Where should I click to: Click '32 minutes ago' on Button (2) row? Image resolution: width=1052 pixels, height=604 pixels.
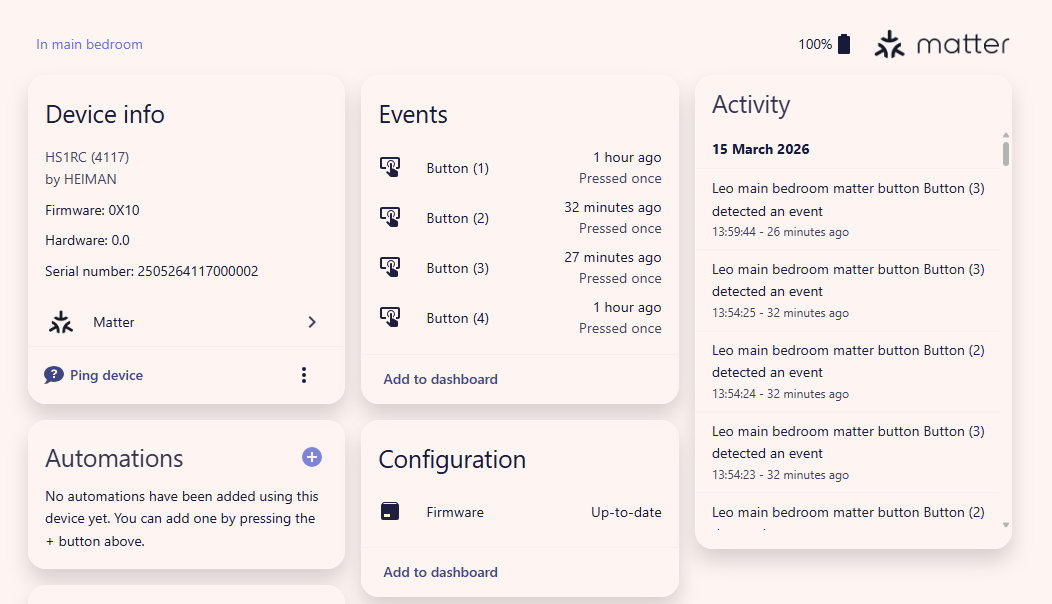pos(613,207)
